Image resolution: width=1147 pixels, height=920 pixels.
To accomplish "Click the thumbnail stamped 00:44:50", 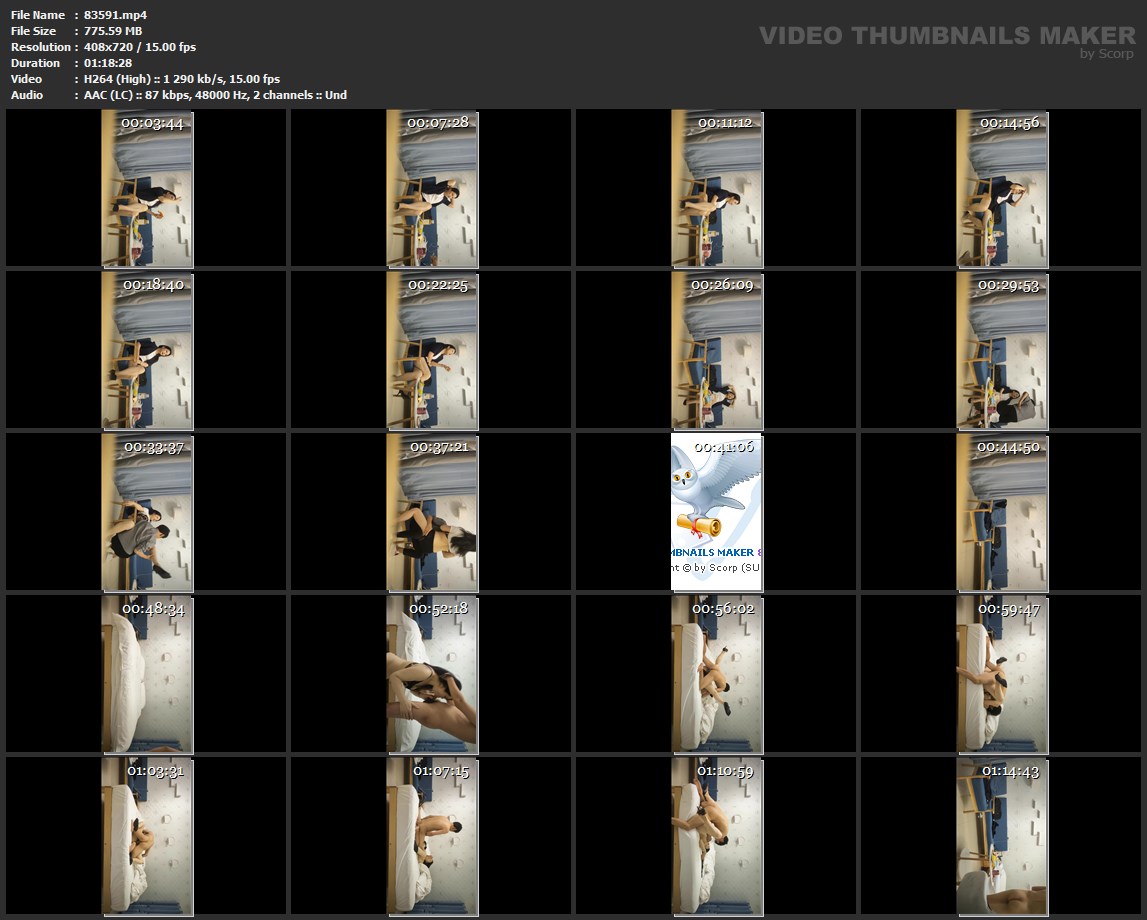I will pyautogui.click(x=1002, y=513).
